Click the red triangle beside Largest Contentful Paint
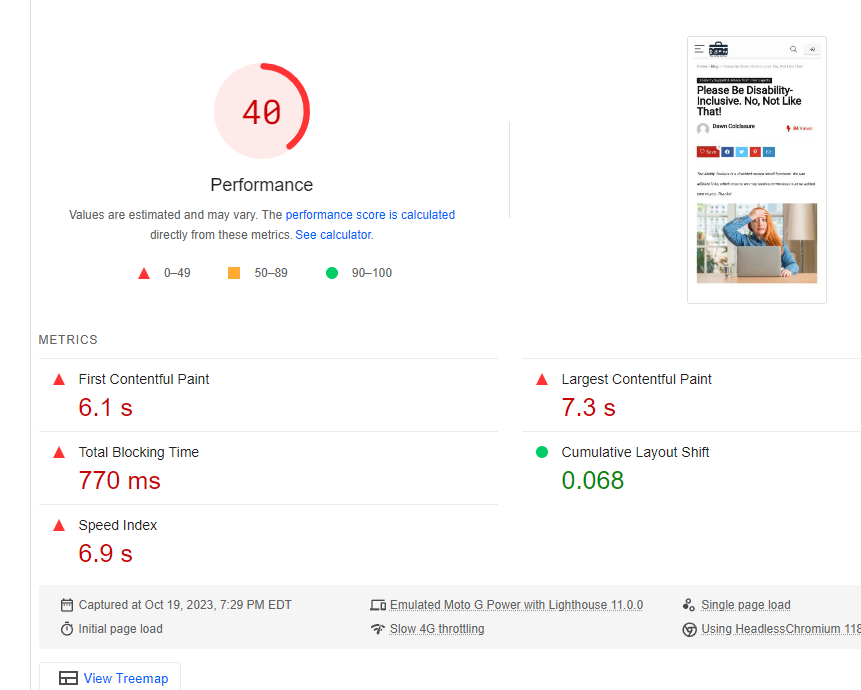Image resolution: width=861 pixels, height=690 pixels. pyautogui.click(x=542, y=379)
